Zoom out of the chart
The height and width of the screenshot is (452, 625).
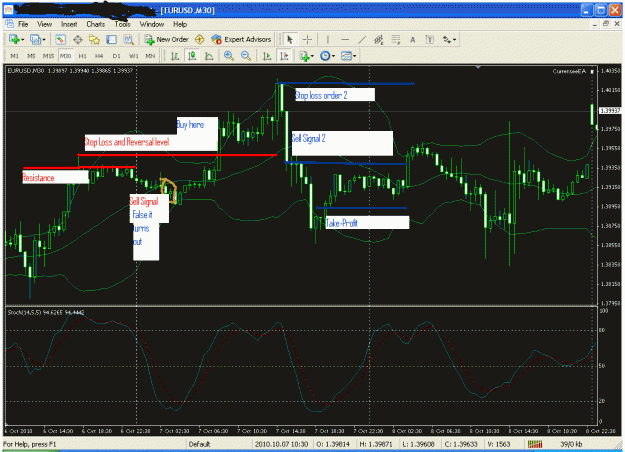tap(246, 56)
